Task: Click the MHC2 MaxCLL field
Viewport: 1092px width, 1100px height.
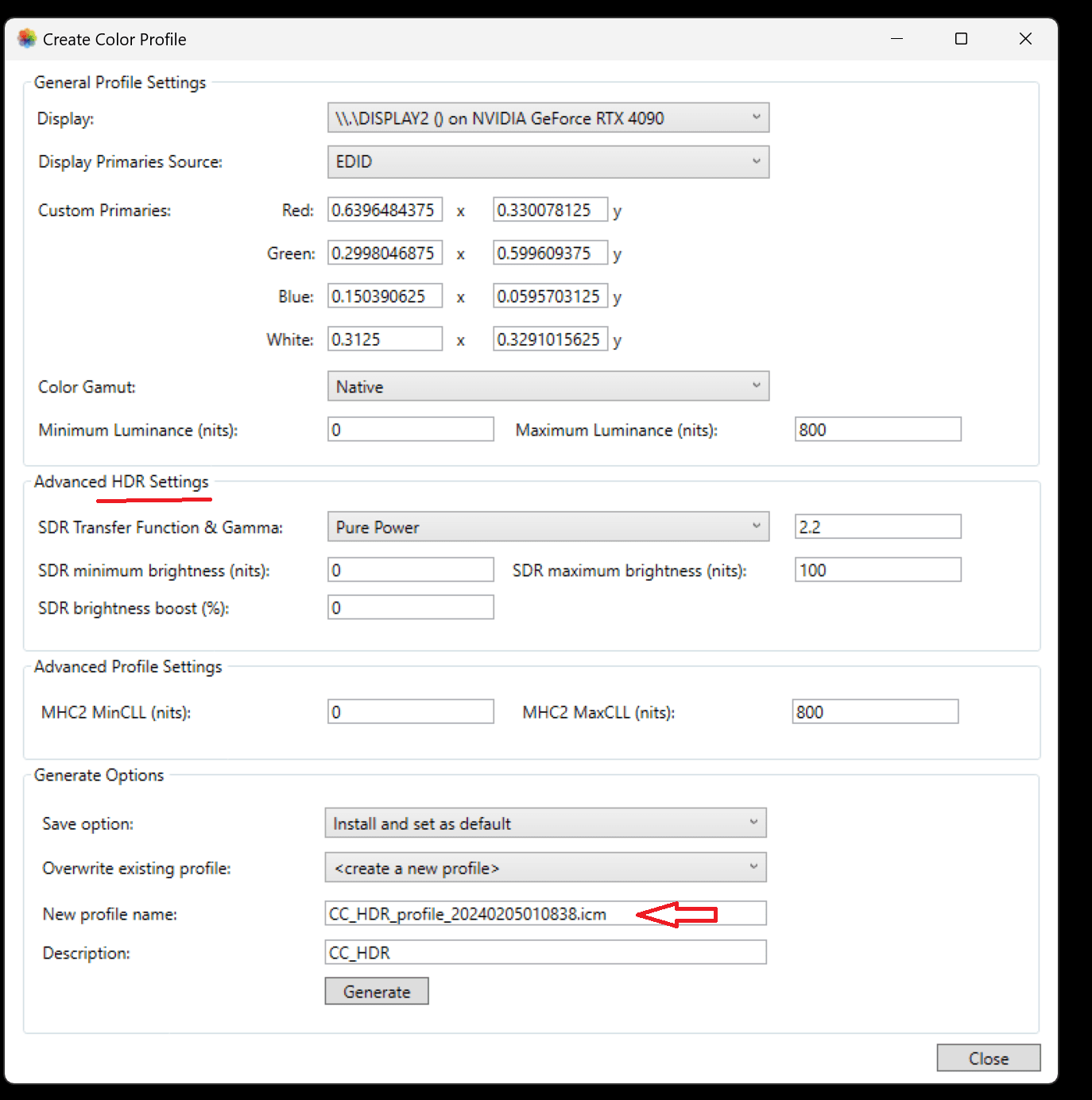Action: (875, 711)
